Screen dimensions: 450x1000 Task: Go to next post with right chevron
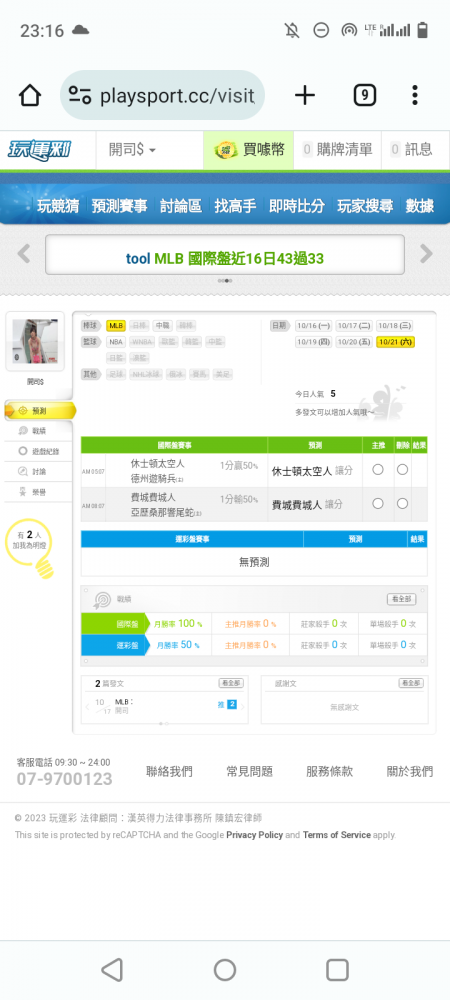(x=242, y=706)
